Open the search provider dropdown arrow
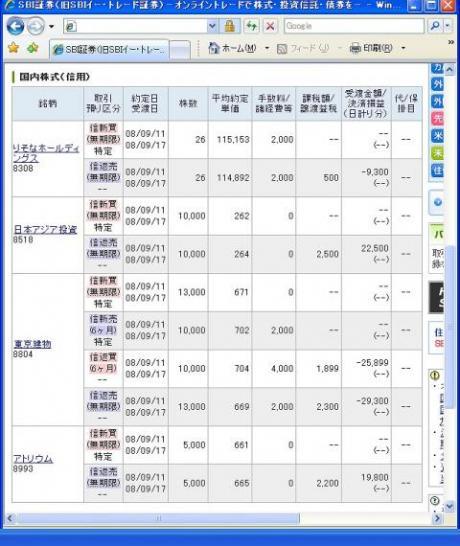This screenshot has height=546, width=460. [x=447, y=26]
